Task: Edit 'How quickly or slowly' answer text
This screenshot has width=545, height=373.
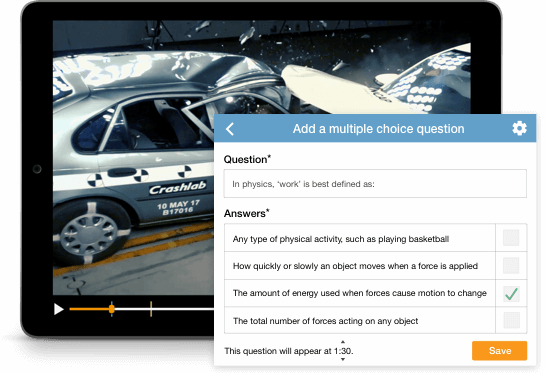Action: (360, 266)
